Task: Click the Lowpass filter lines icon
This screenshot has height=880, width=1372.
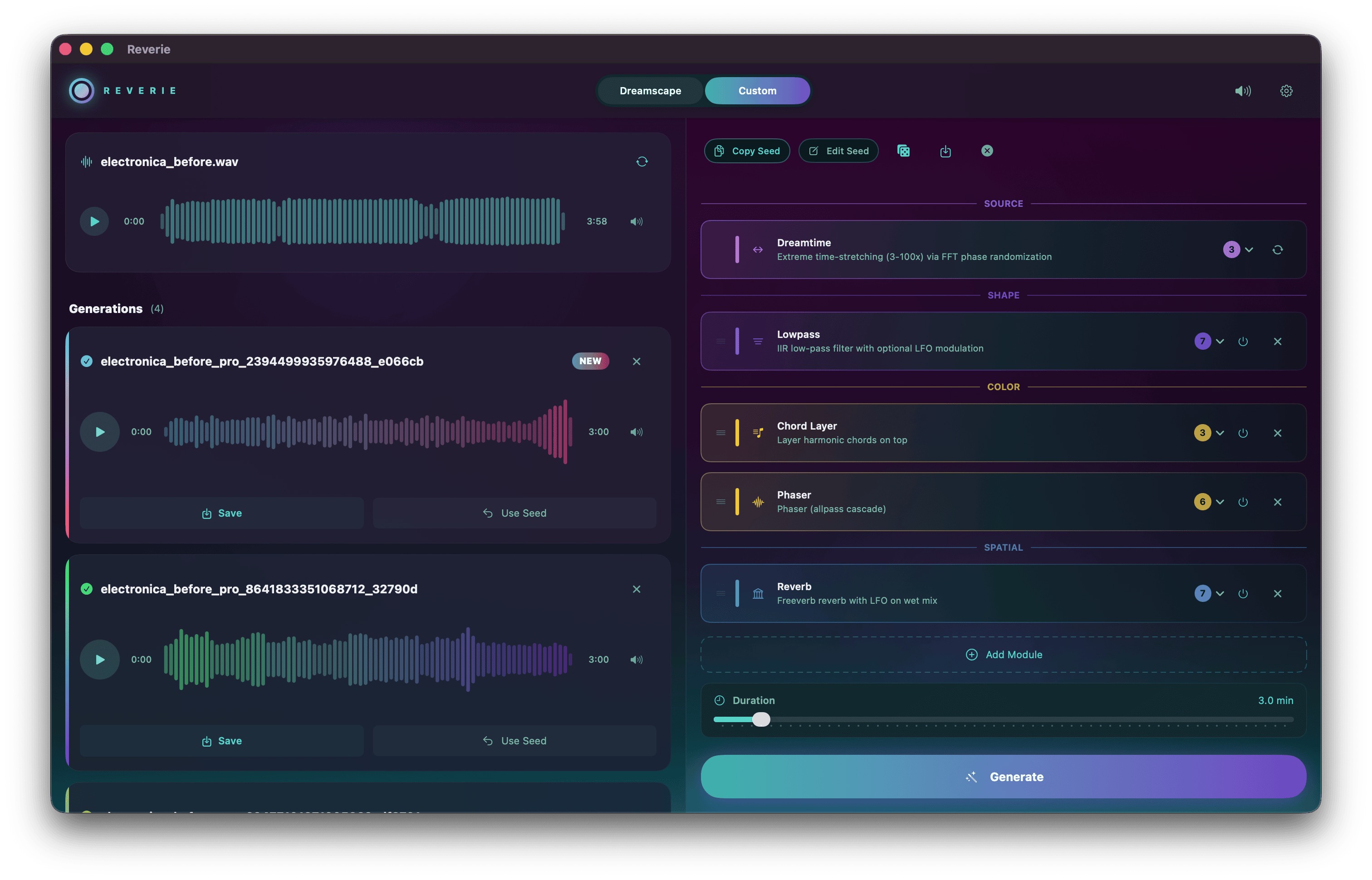Action: [758, 342]
